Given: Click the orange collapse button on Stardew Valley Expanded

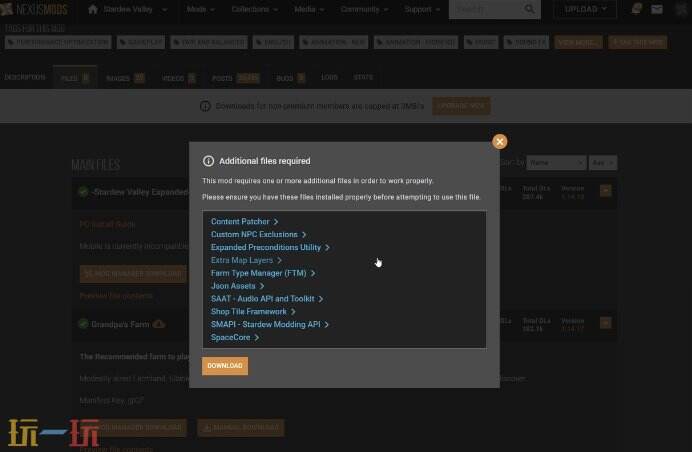Looking at the screenshot, I should tap(605, 190).
